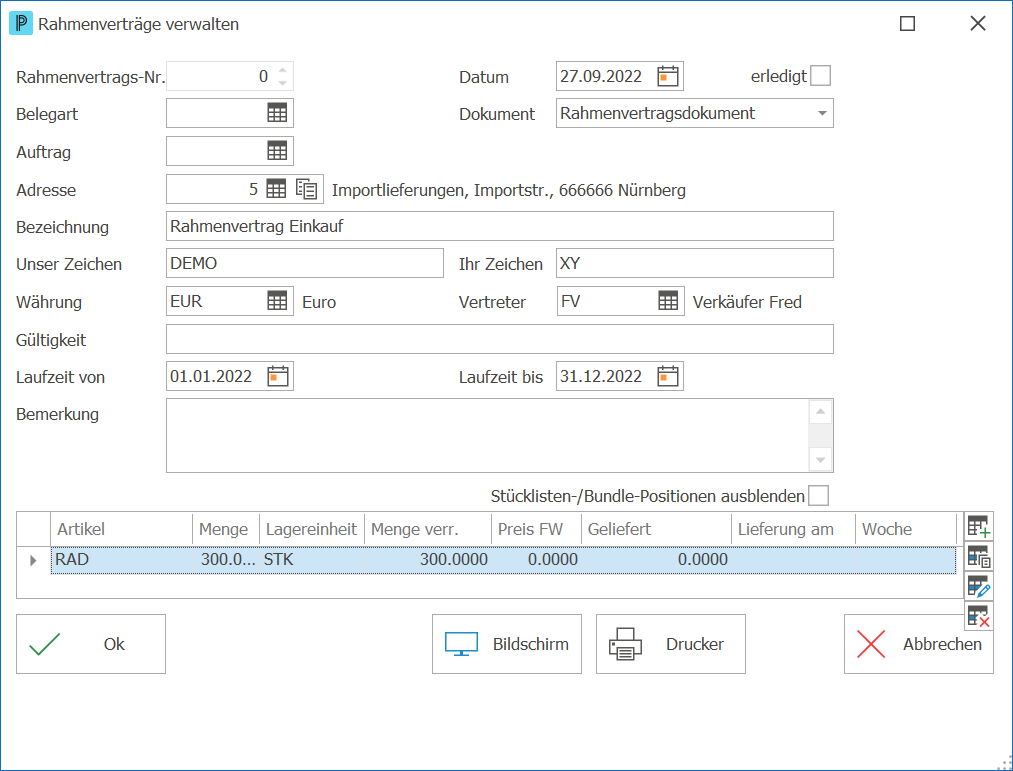1013x771 pixels.
Task: Delete the selected position icon
Action: (979, 617)
